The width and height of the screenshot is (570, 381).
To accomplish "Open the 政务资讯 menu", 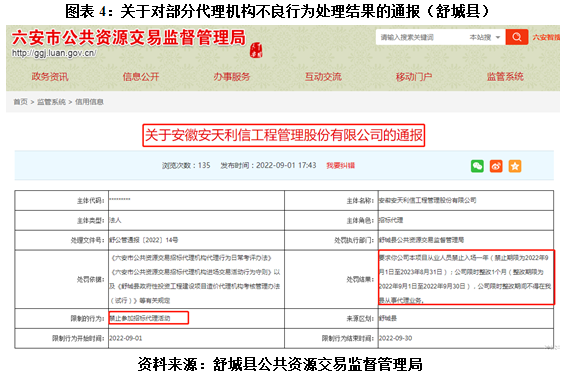I will coord(50,77).
